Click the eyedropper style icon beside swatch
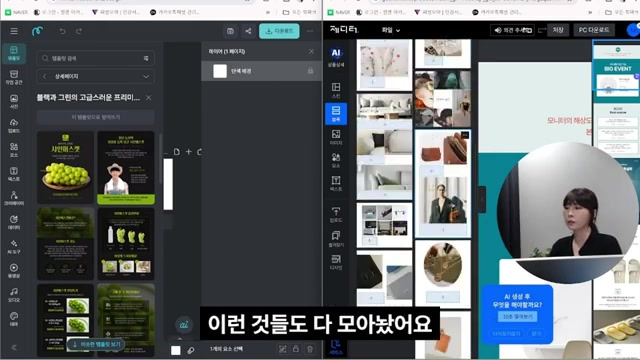Image resolution: width=640 pixels, height=360 pixels. pyautogui.click(x=191, y=350)
